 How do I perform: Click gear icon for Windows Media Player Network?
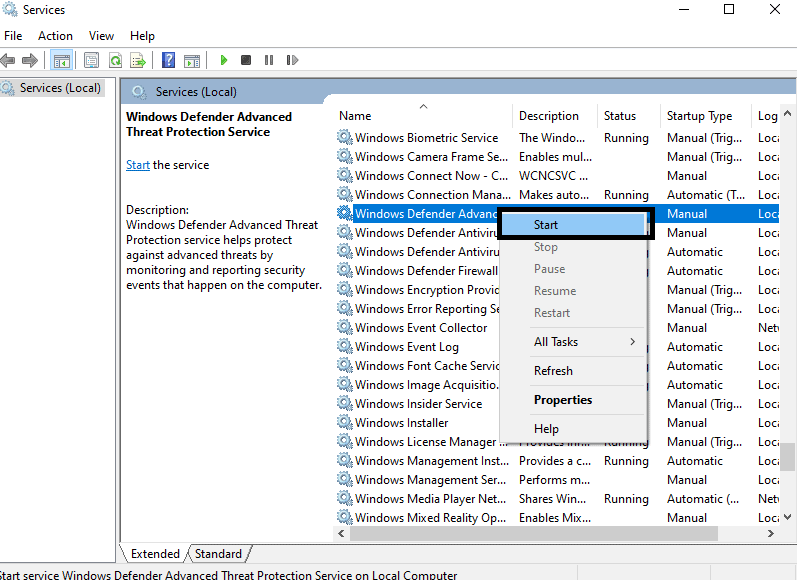[x=345, y=498]
